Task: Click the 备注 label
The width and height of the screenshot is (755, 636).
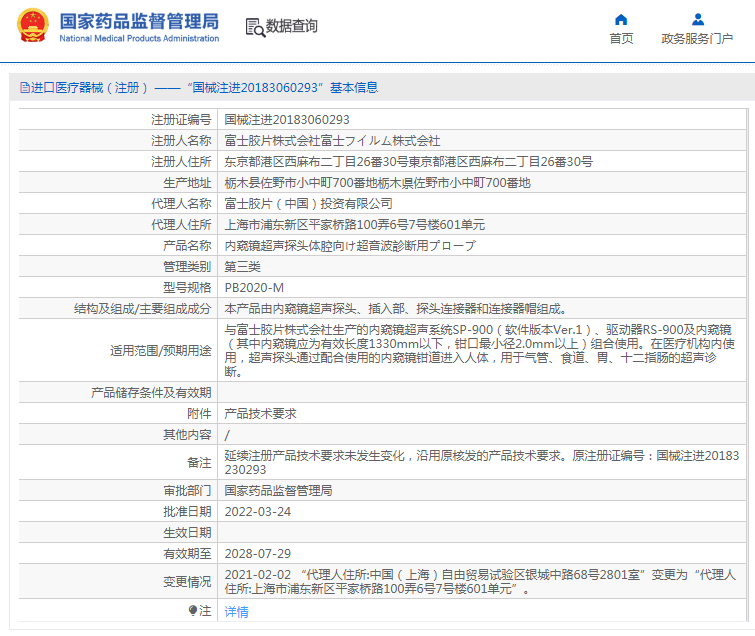Action: [199, 463]
